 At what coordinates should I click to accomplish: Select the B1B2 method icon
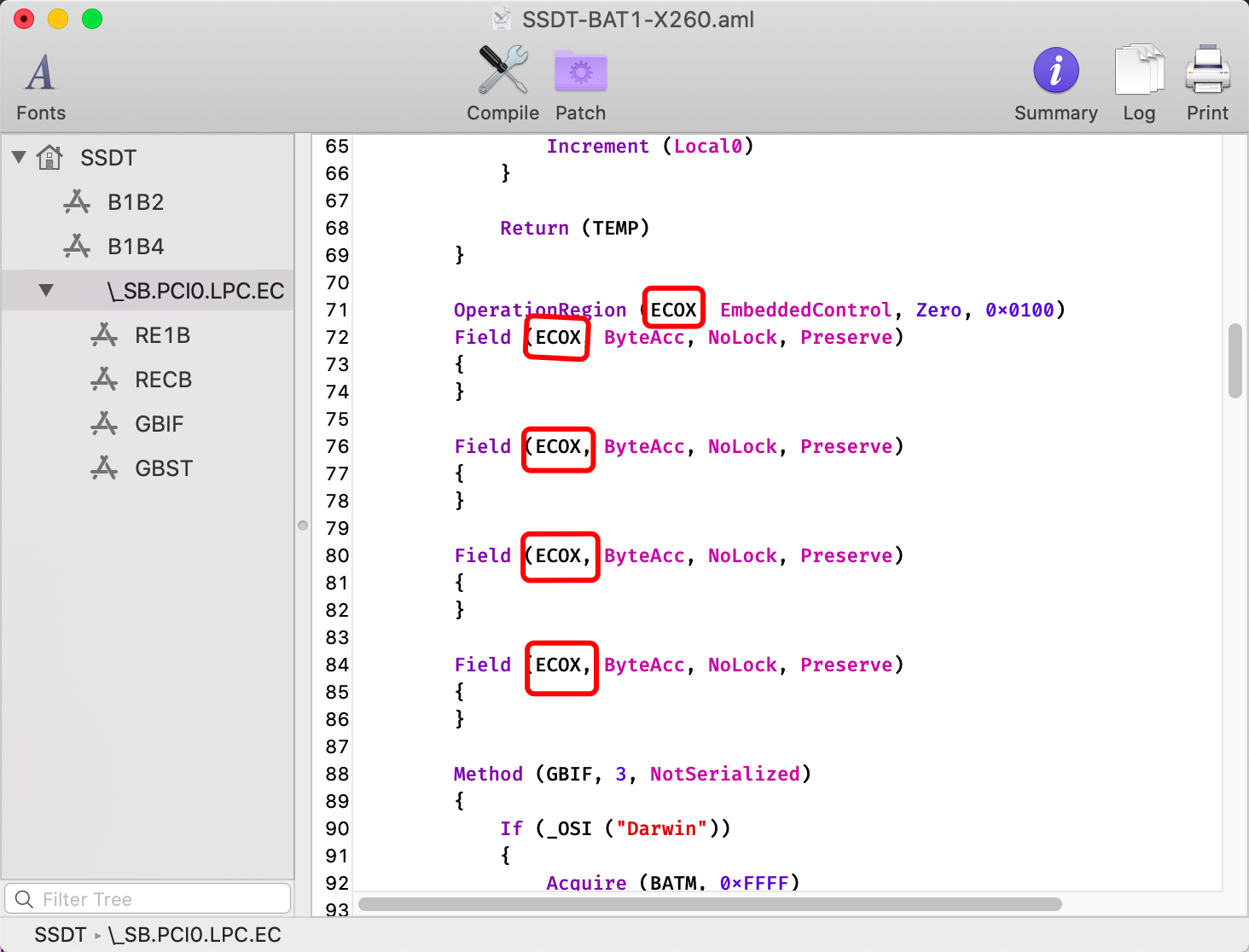point(77,201)
